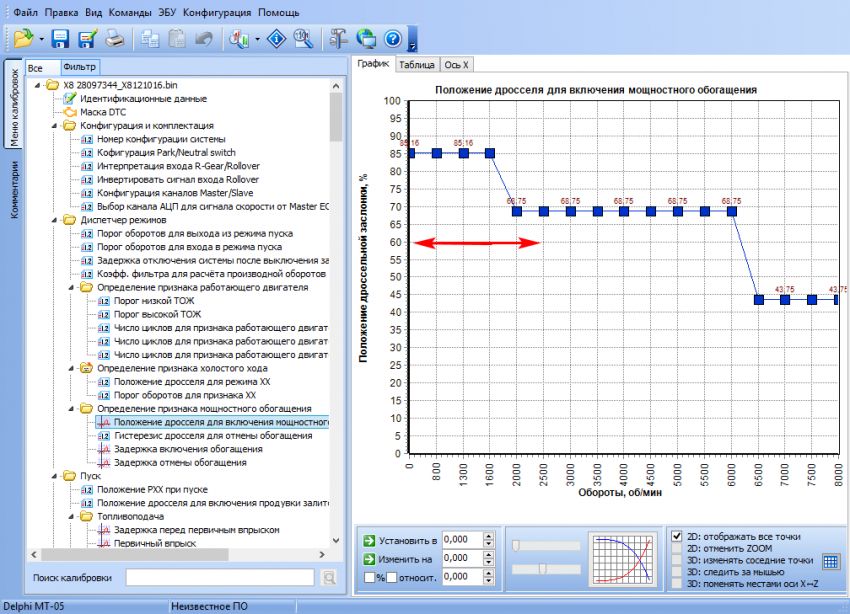Collapse the Конфигурация и комплектация folder
This screenshot has width=850, height=614.
(54, 126)
